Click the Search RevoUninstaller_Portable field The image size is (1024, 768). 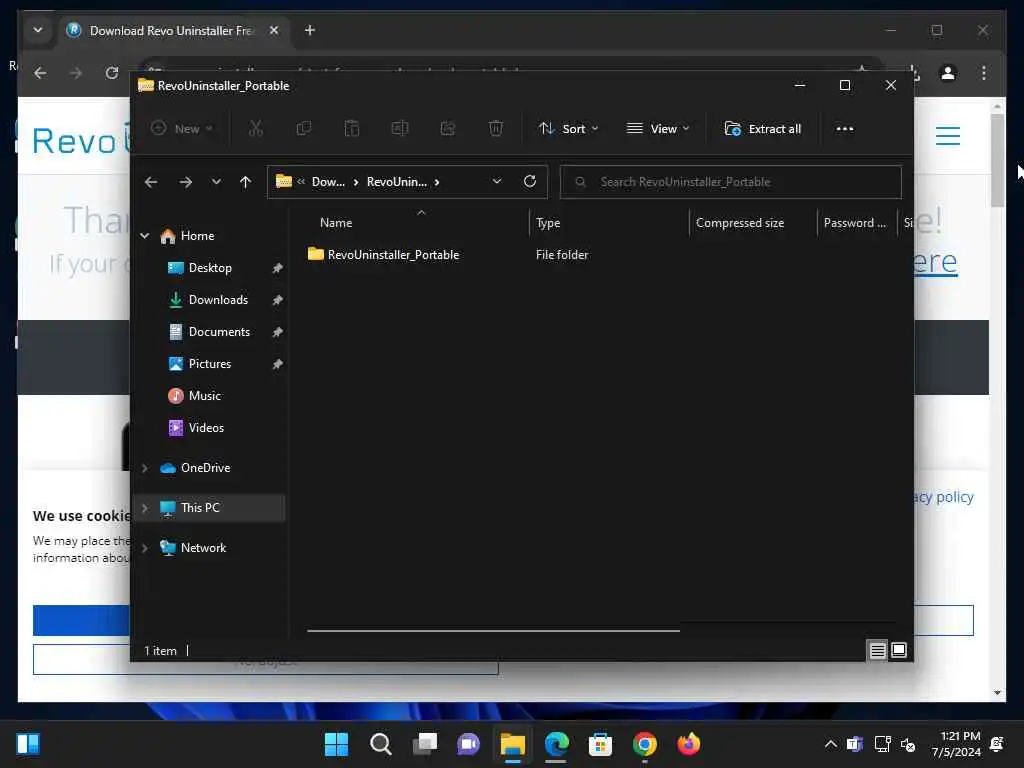[x=730, y=182]
